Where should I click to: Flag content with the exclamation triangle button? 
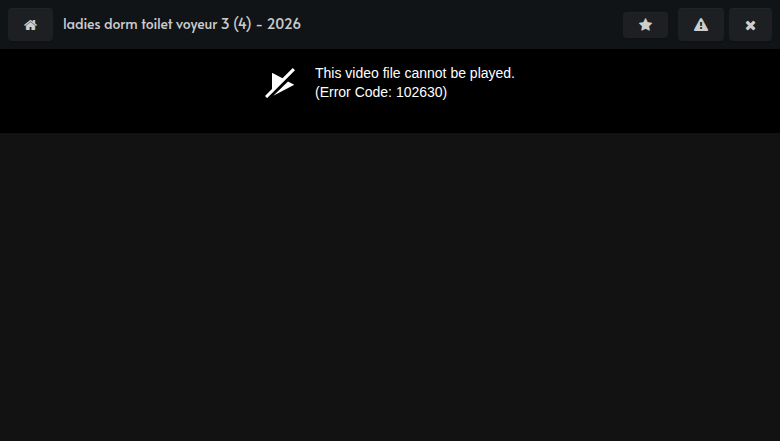(700, 25)
